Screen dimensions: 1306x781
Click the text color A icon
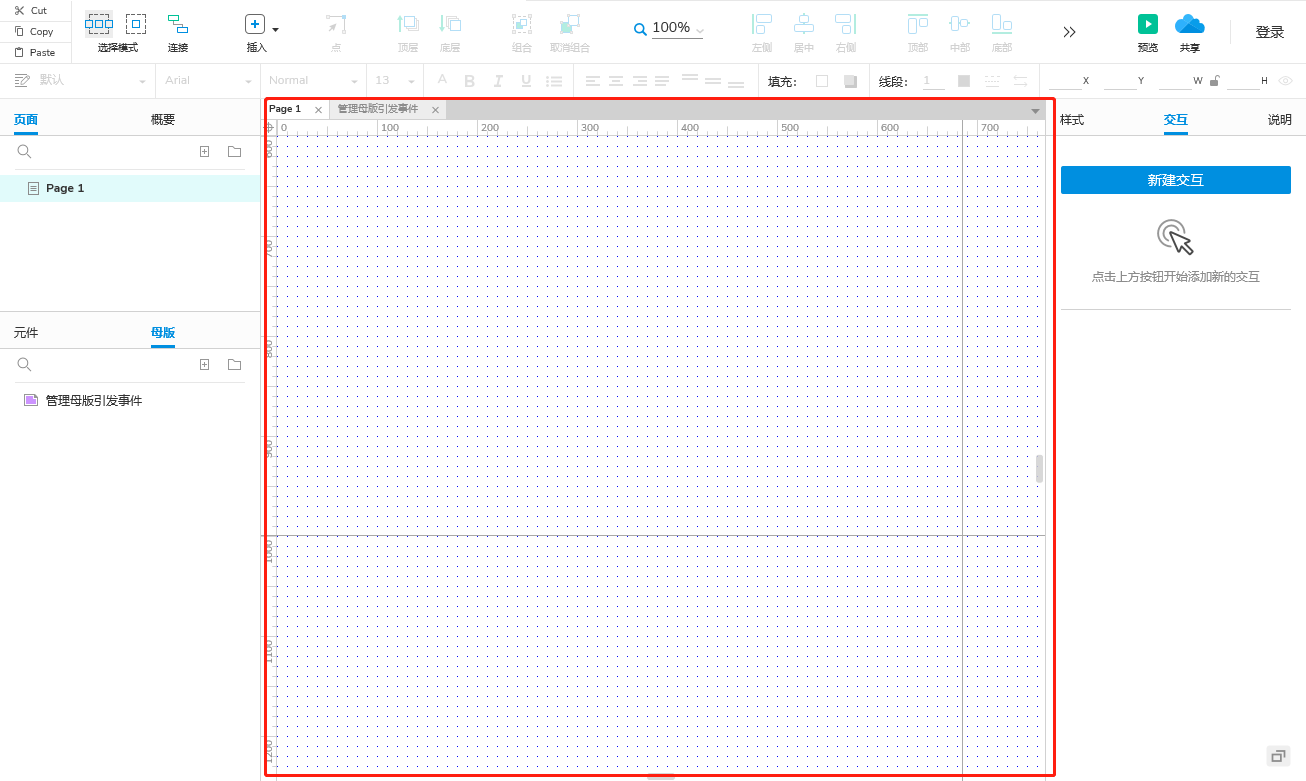tap(442, 80)
